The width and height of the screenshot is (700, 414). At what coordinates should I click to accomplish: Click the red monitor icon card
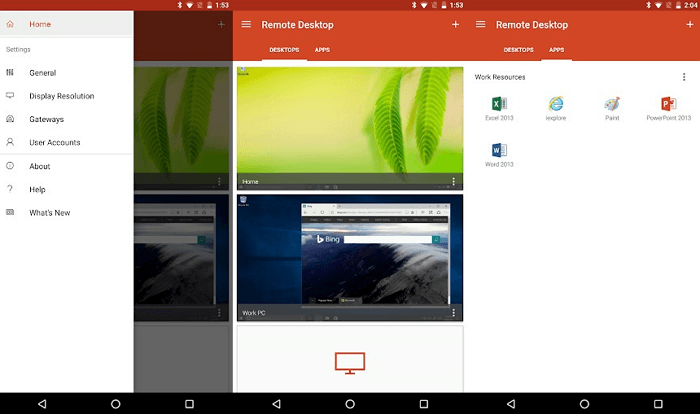click(x=350, y=362)
